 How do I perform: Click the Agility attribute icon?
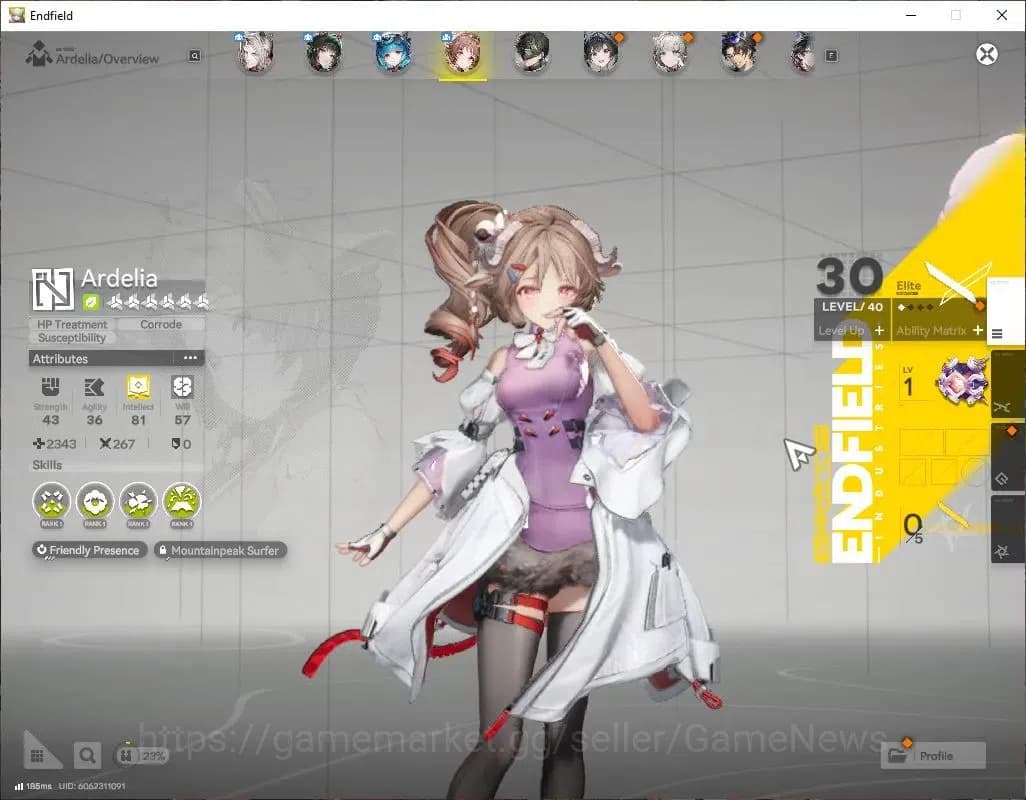[x=94, y=387]
